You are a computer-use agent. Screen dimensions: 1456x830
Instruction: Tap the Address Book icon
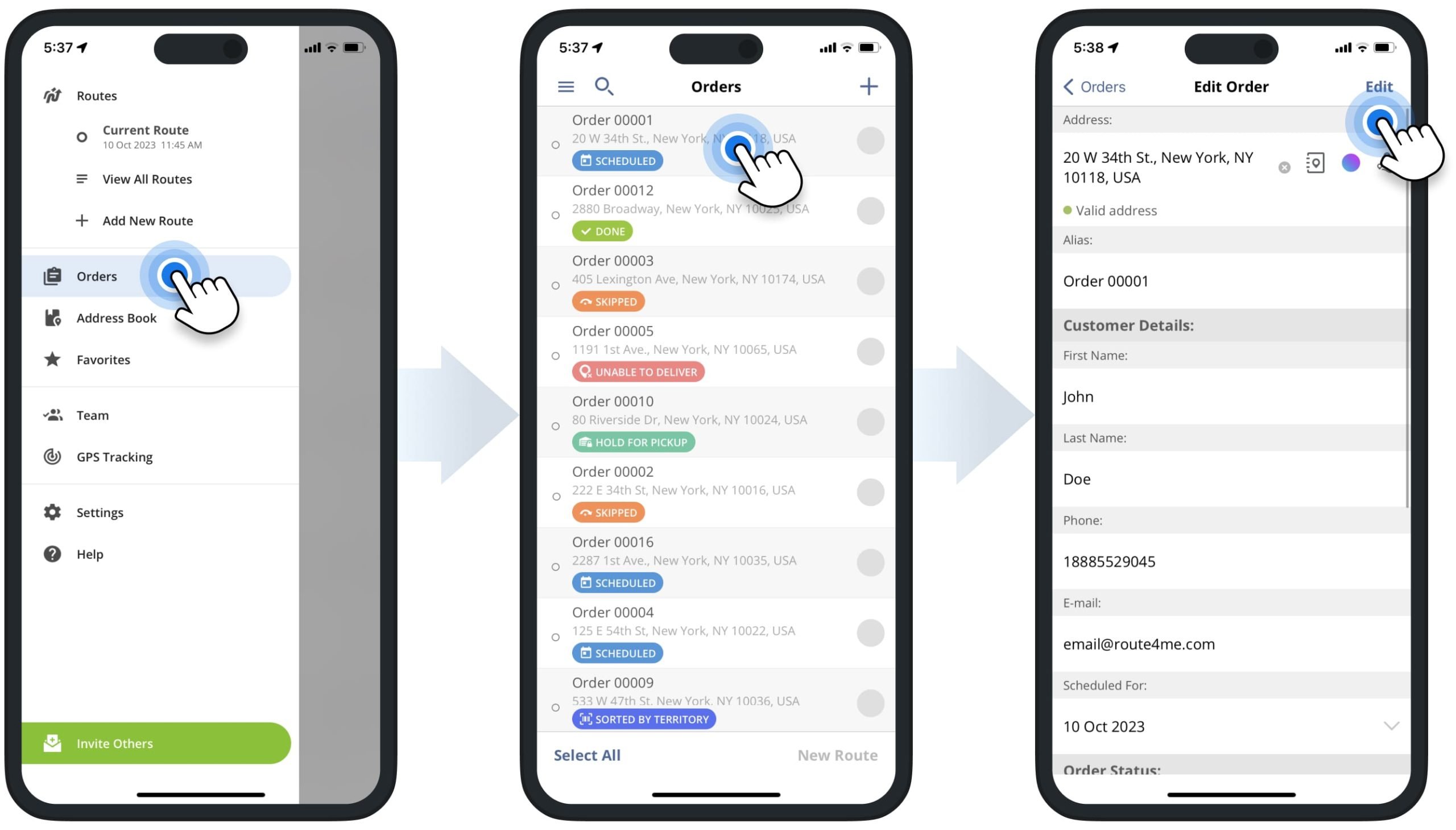point(52,317)
